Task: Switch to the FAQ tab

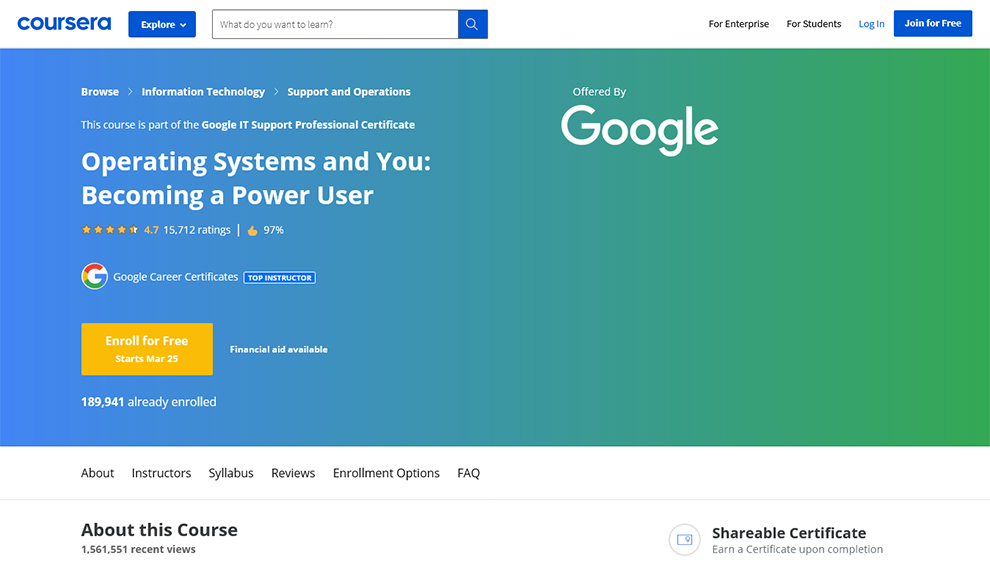Action: click(x=468, y=473)
